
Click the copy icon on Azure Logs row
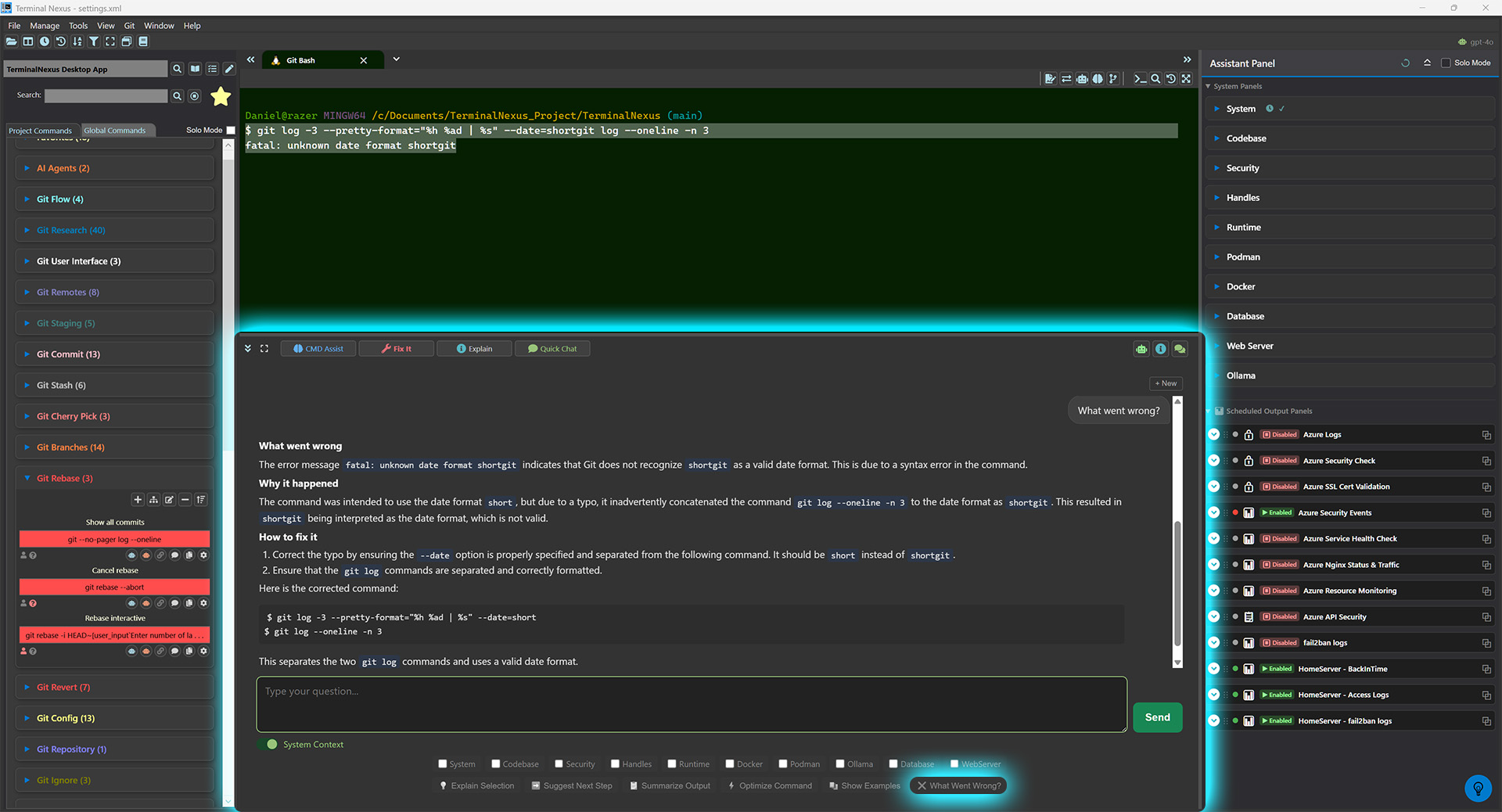(x=1486, y=435)
